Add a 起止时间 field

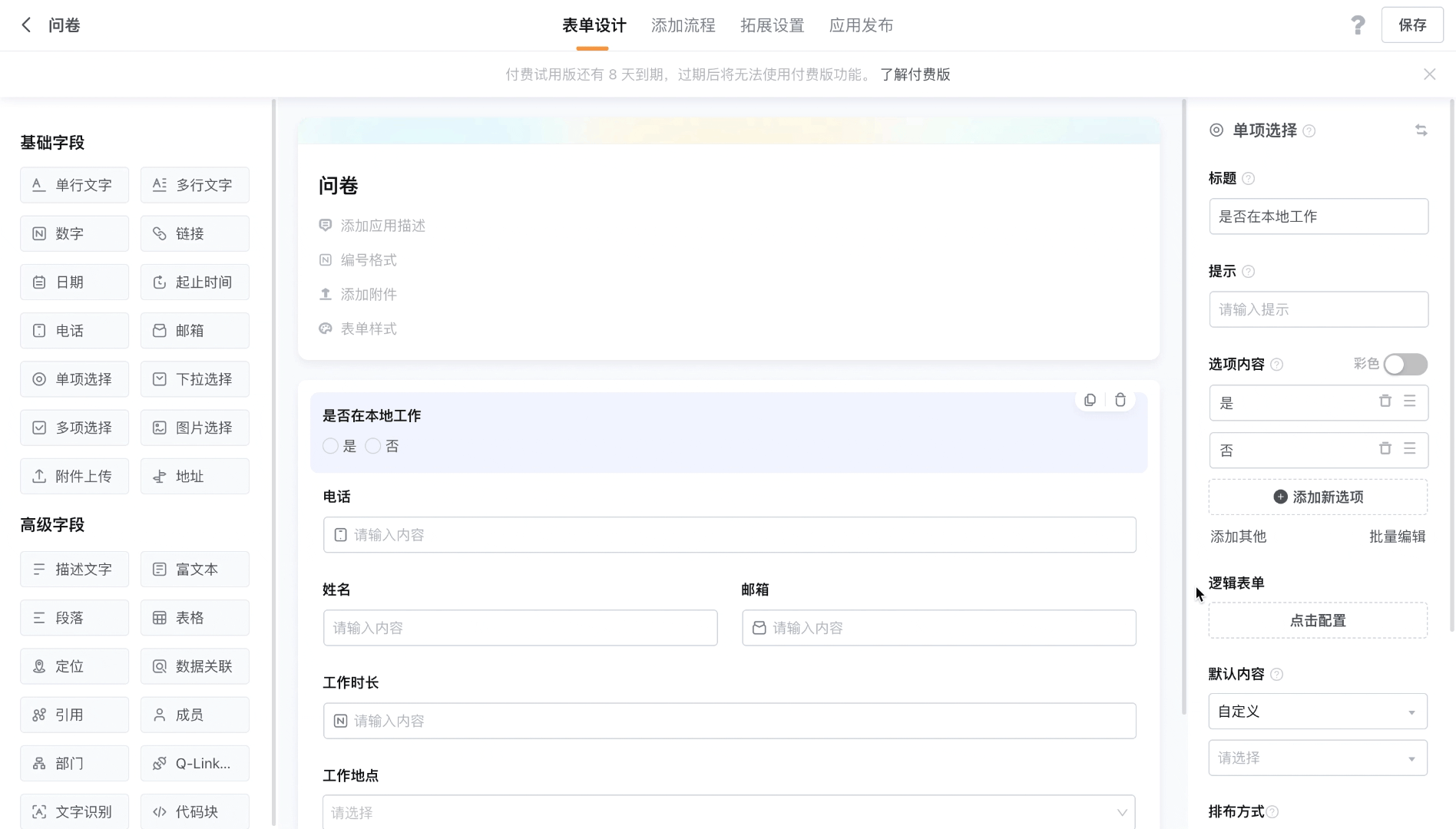(195, 282)
